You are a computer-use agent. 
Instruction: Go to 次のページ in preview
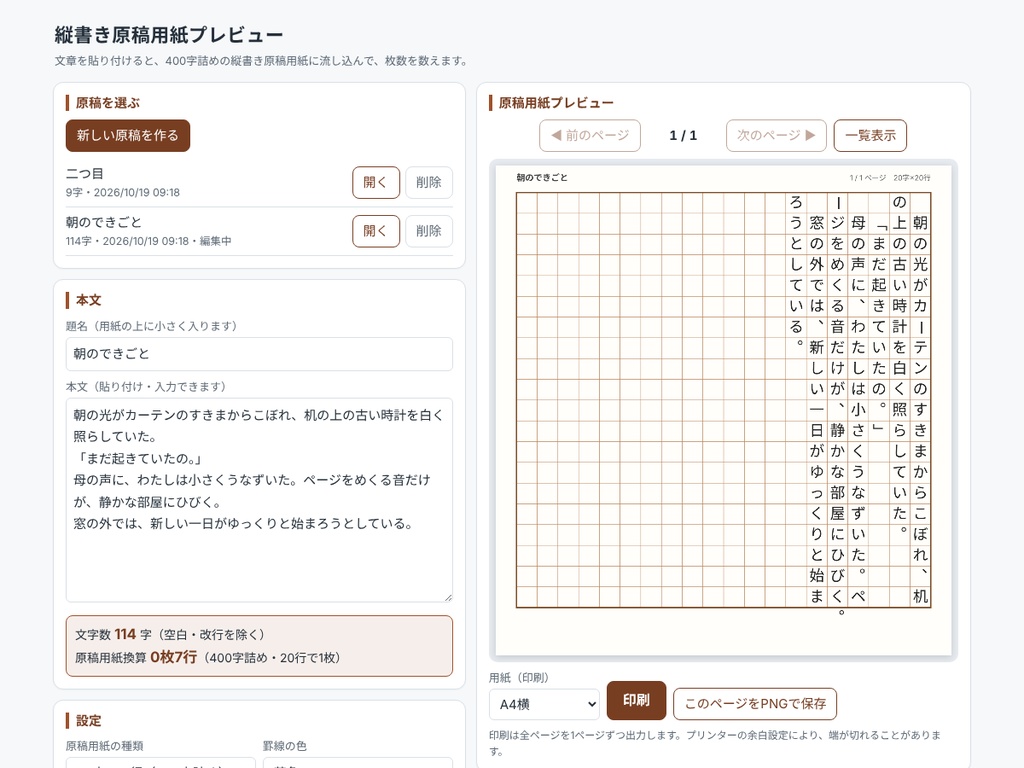coord(776,135)
